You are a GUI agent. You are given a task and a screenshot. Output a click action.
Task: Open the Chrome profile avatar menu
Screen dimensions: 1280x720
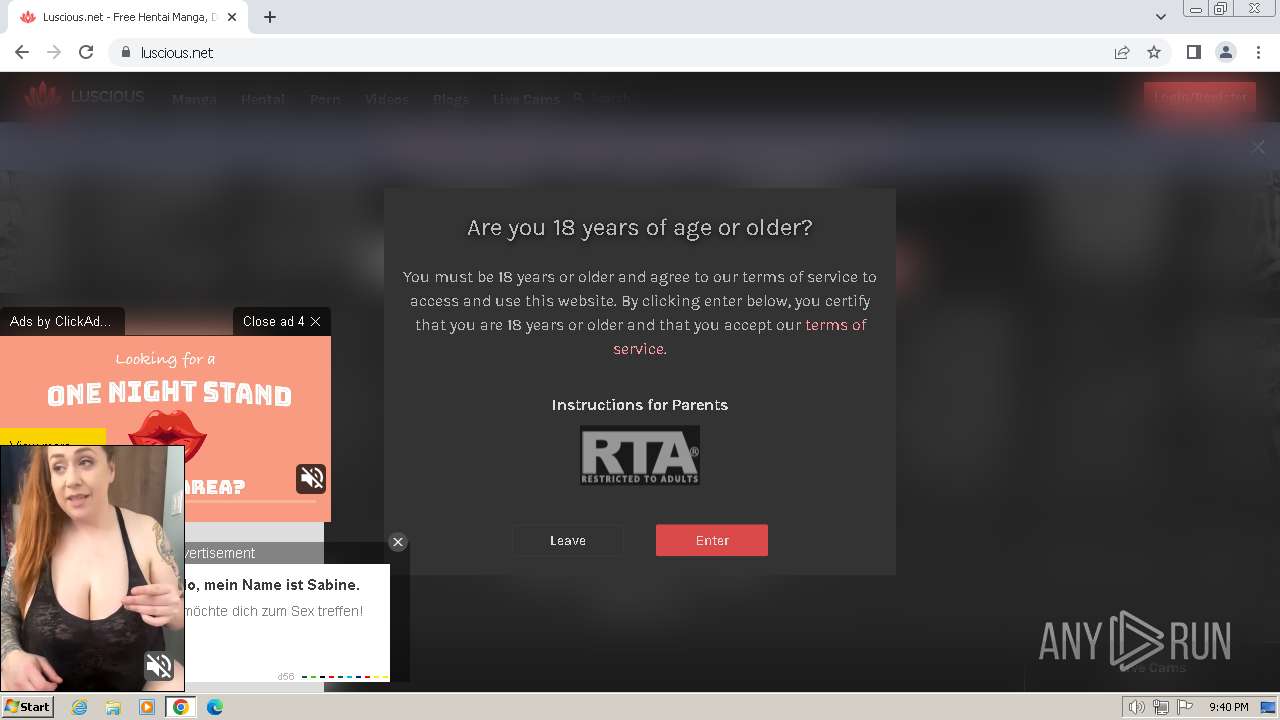[1225, 52]
